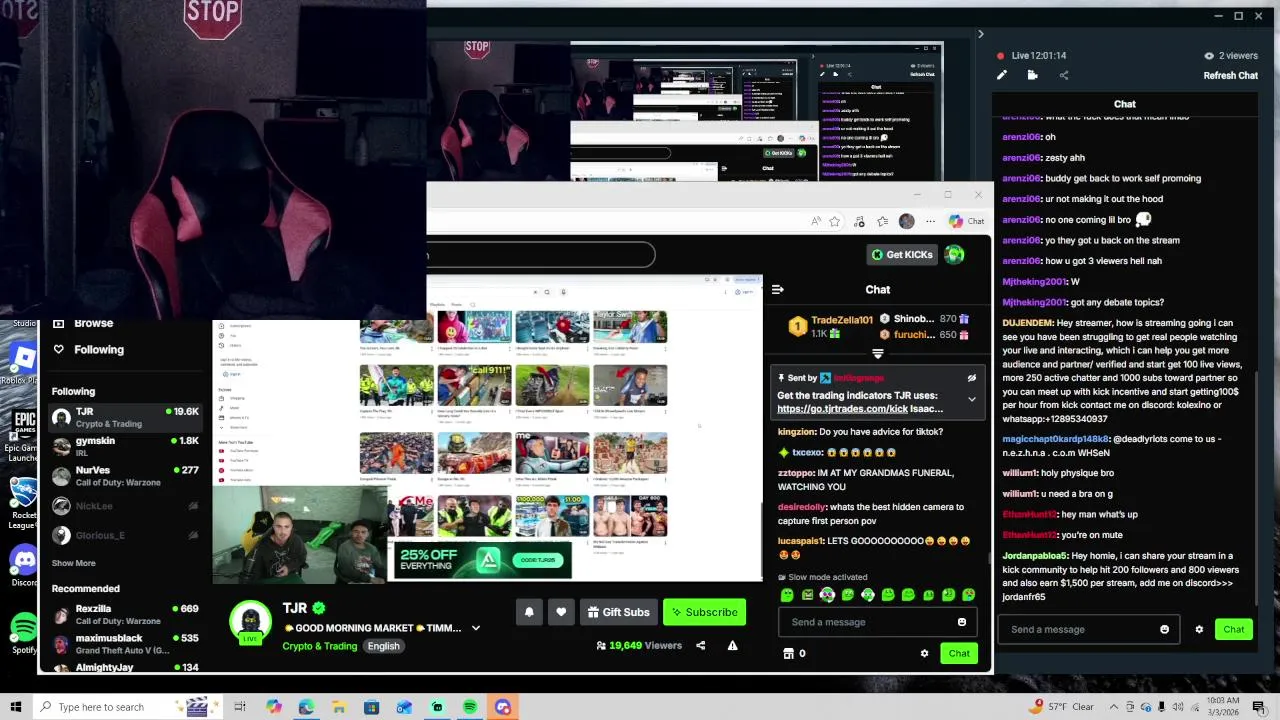The height and width of the screenshot is (720, 1280).
Task: Open the emoji picker in the streaming app message box
Action: click(x=1164, y=629)
